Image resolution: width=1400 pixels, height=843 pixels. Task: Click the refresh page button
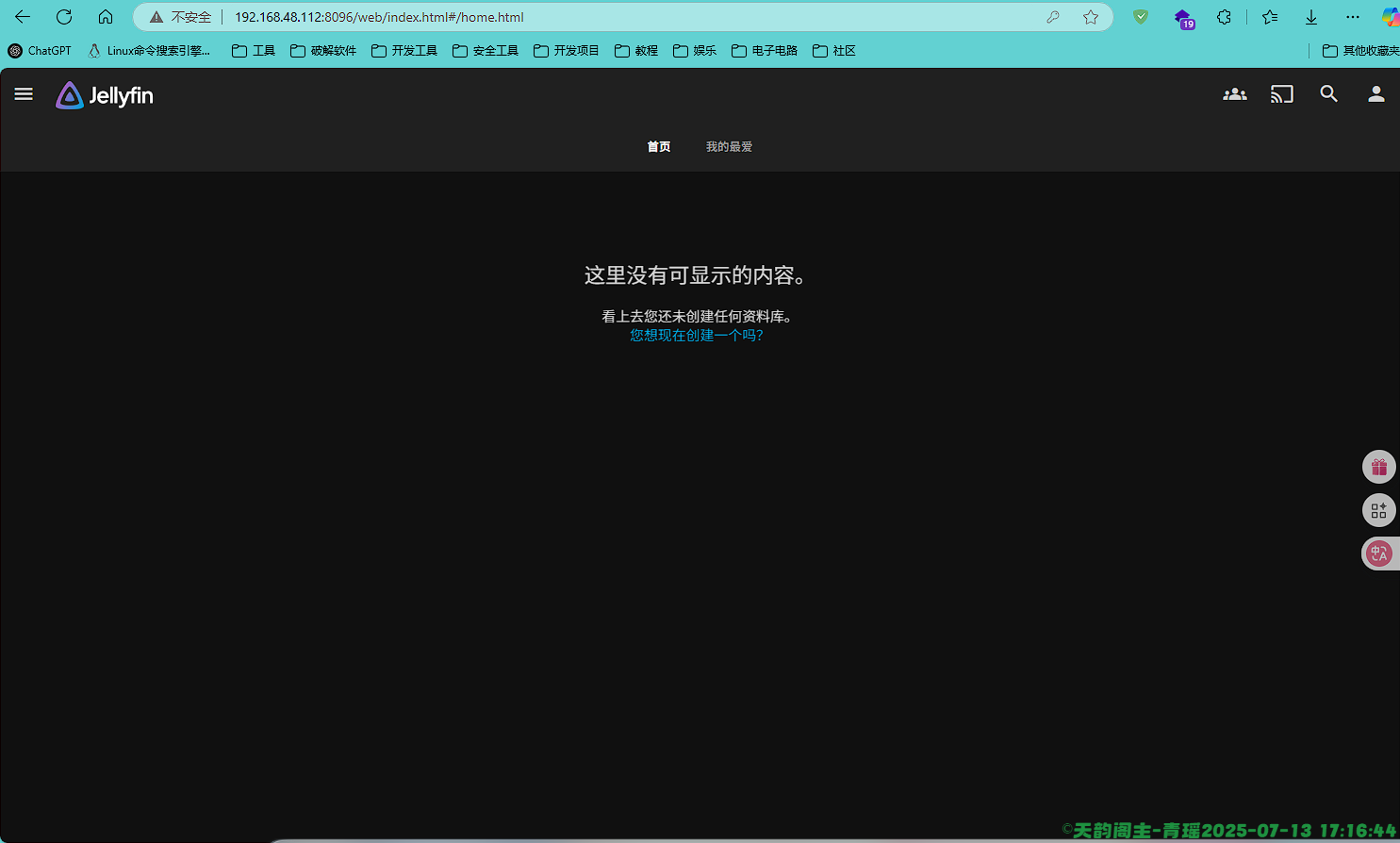click(63, 16)
